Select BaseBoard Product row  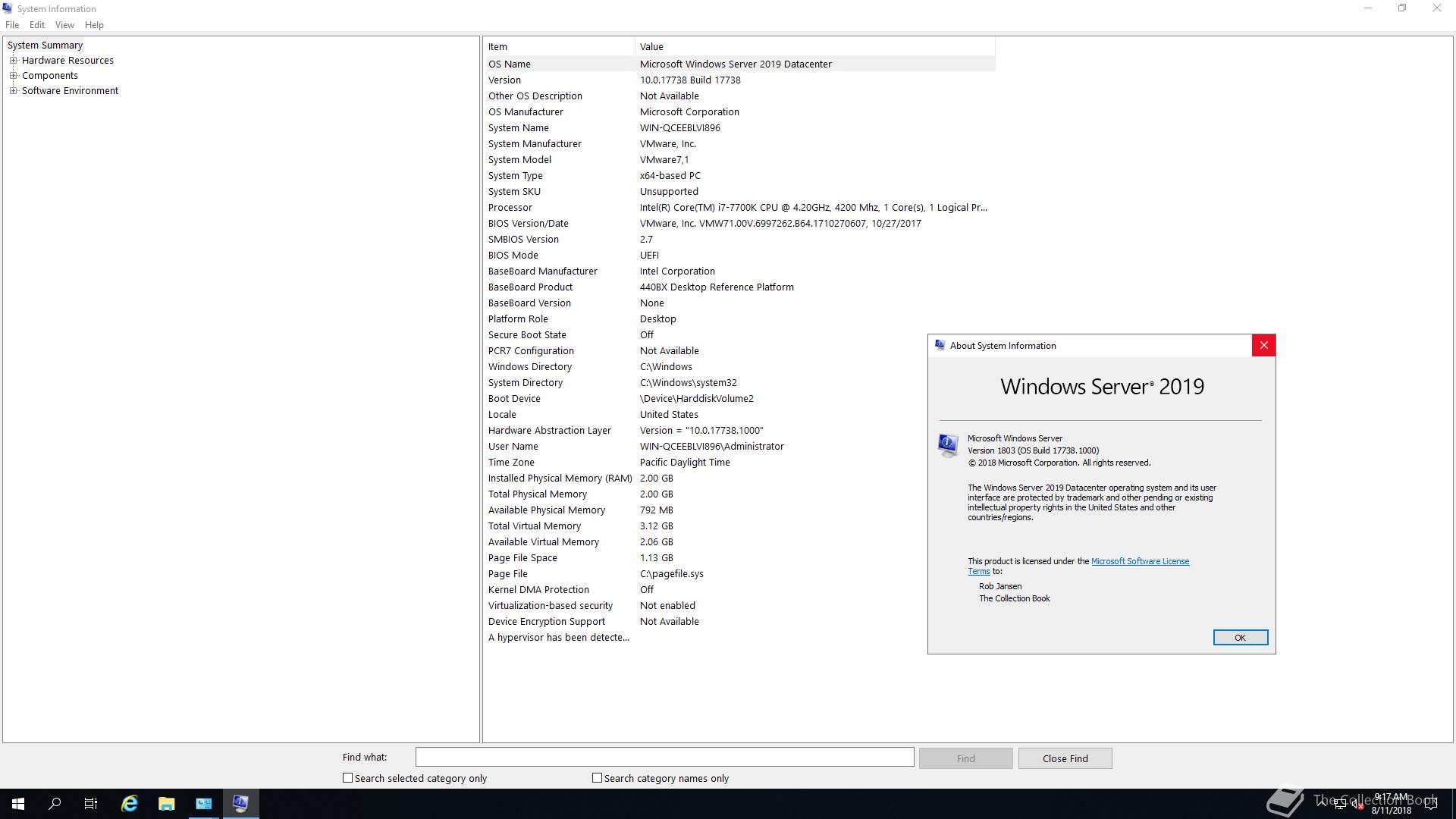(740, 287)
